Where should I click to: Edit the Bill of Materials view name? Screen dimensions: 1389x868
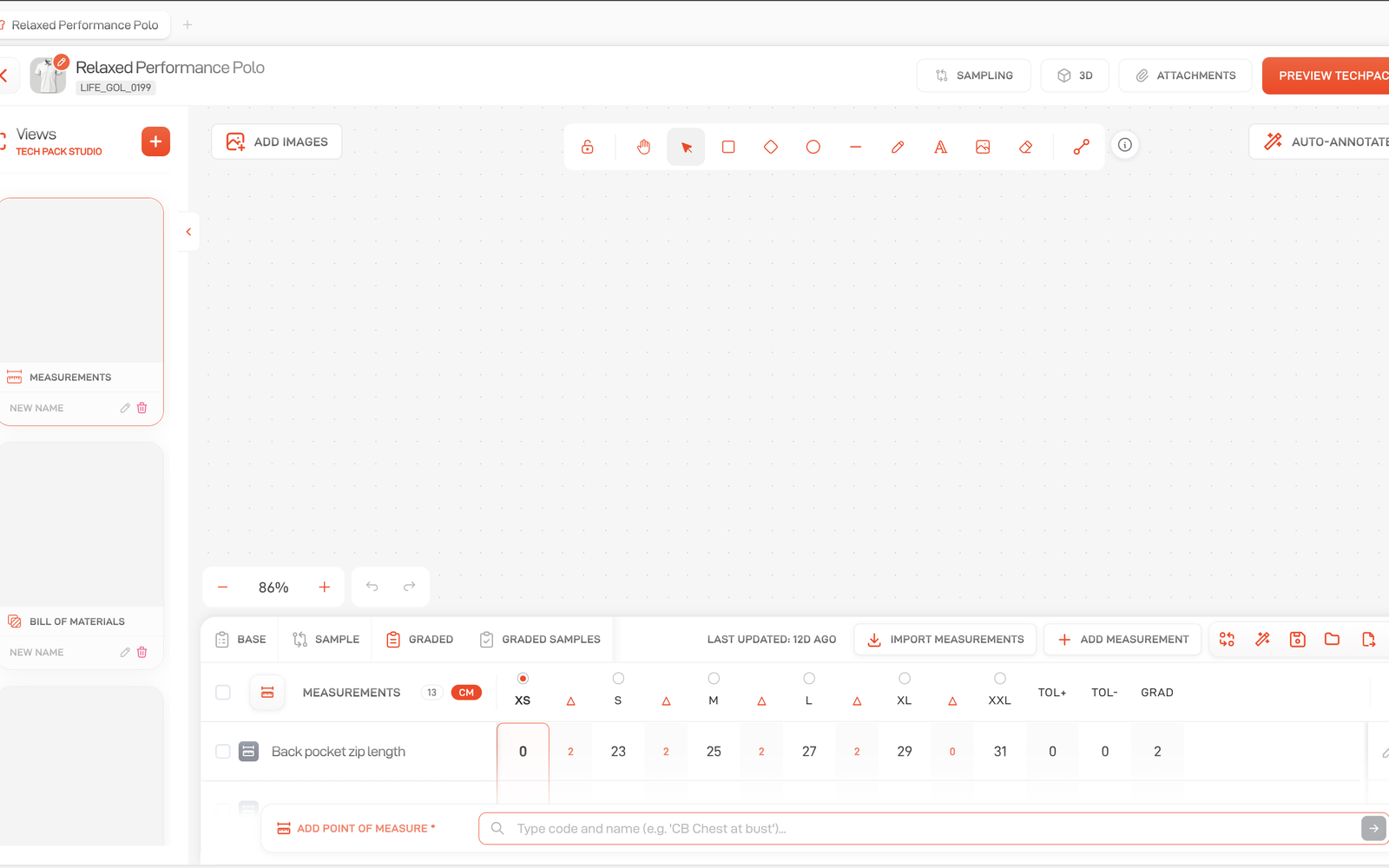125,652
